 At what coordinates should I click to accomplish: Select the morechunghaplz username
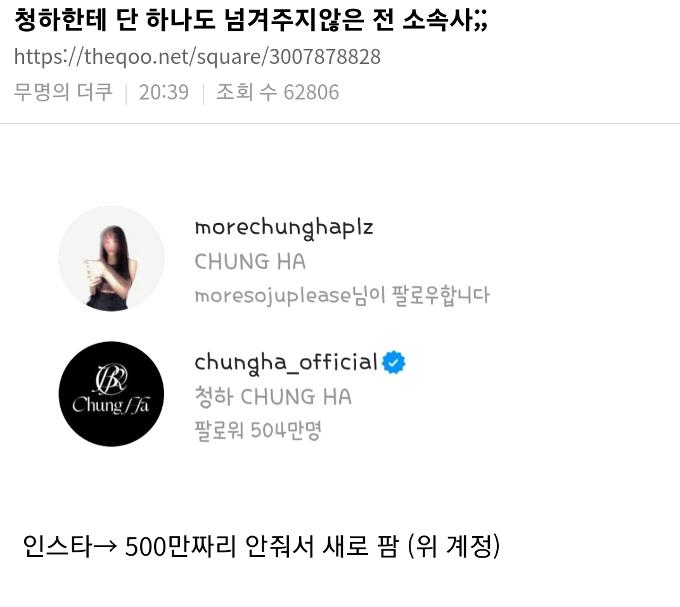[284, 228]
